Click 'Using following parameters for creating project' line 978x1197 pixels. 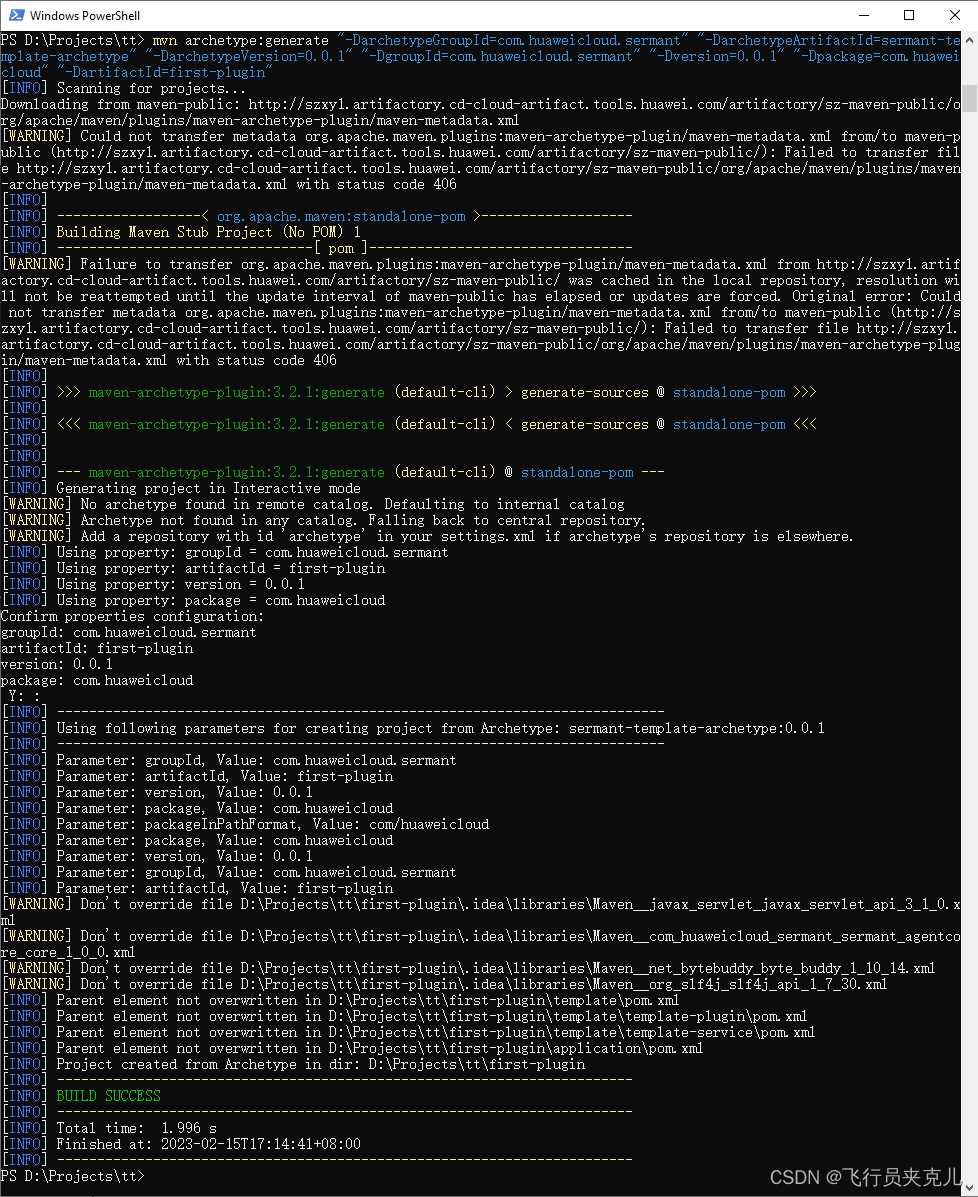pyautogui.click(x=413, y=728)
